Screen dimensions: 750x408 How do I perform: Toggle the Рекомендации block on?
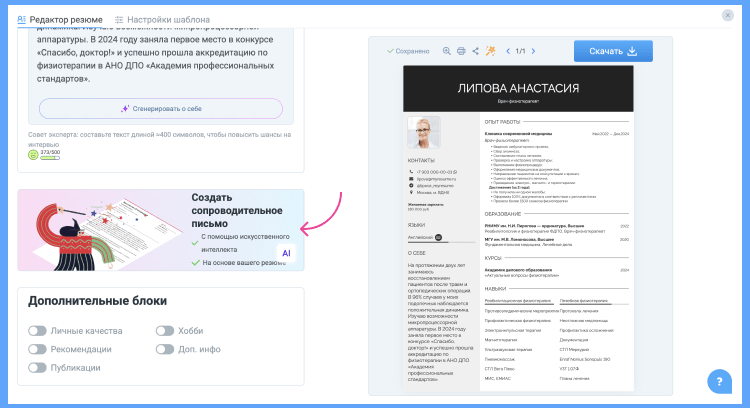(37, 349)
